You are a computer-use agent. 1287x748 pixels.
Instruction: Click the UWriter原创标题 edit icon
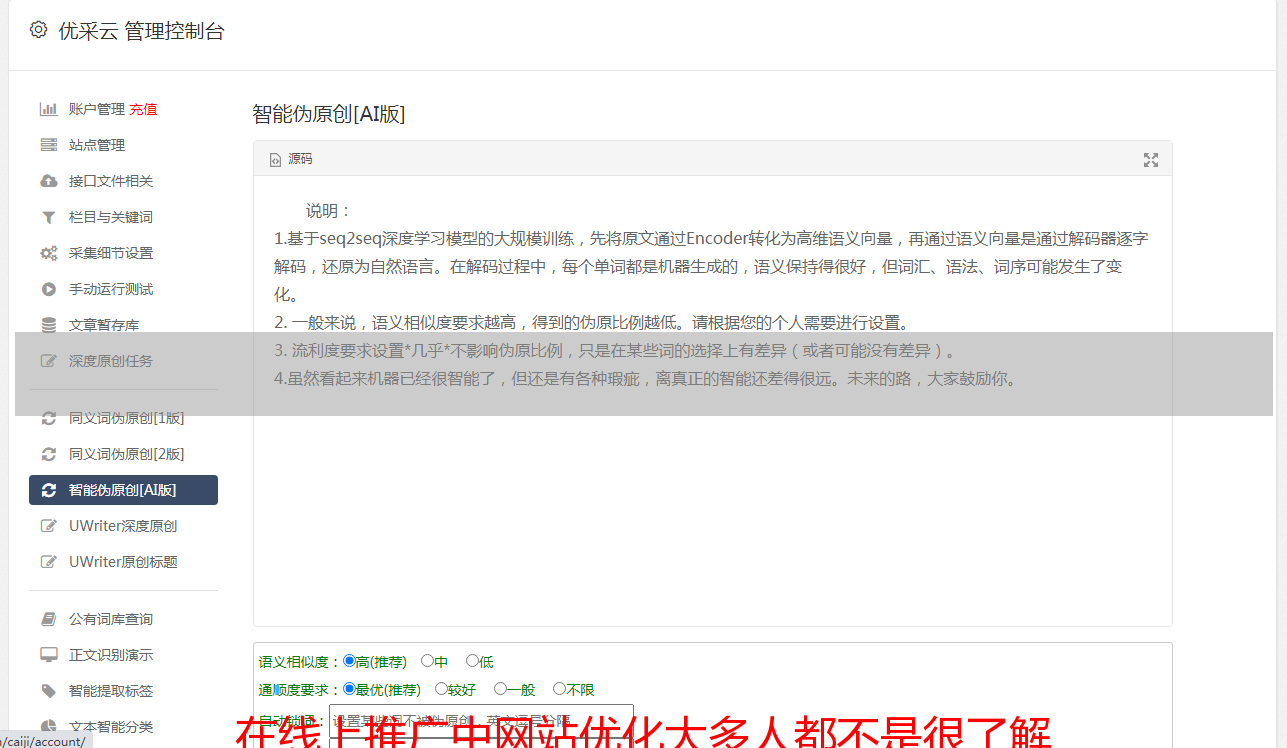[48, 562]
